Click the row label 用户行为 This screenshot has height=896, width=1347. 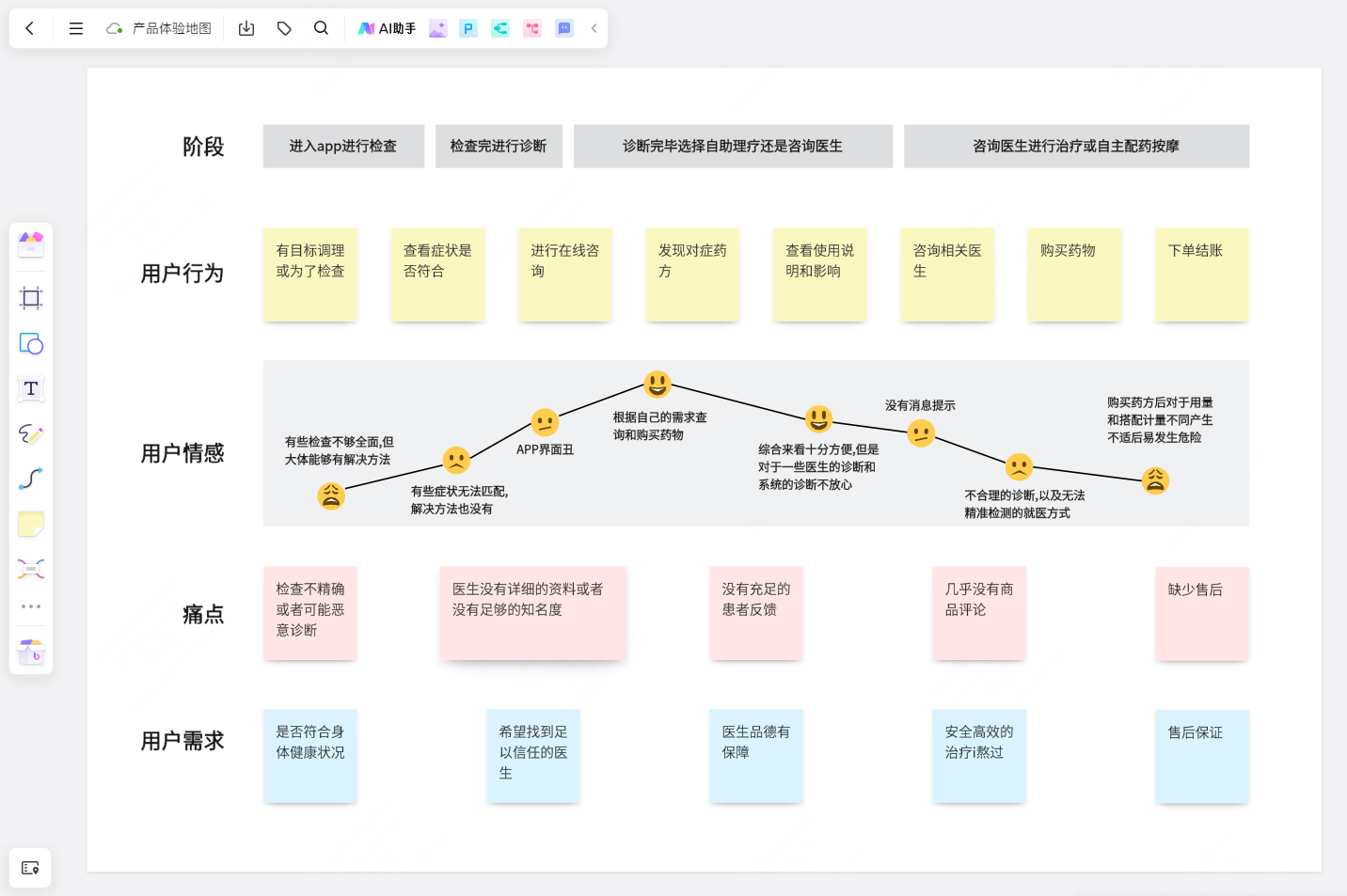pyautogui.click(x=182, y=274)
